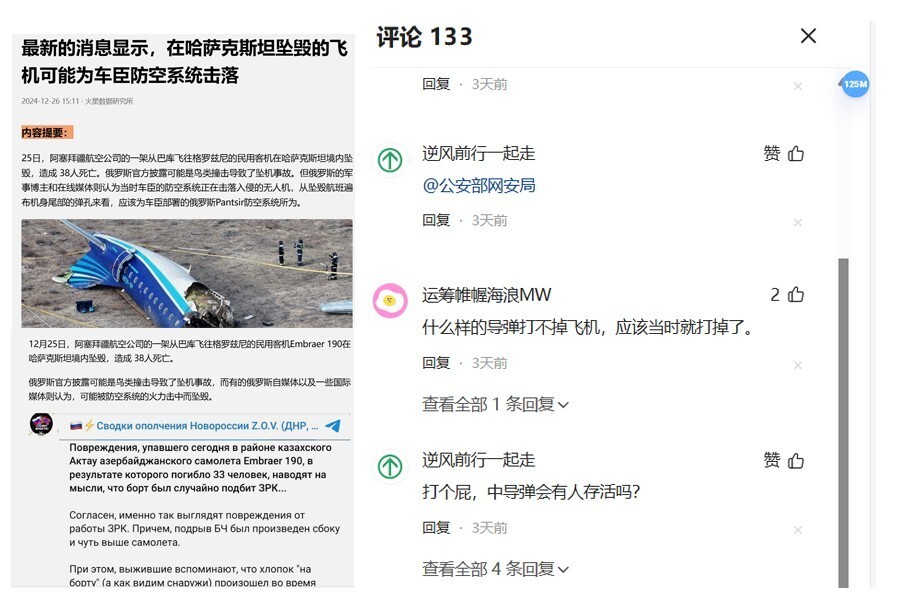Close the comments panel with X

tap(808, 36)
